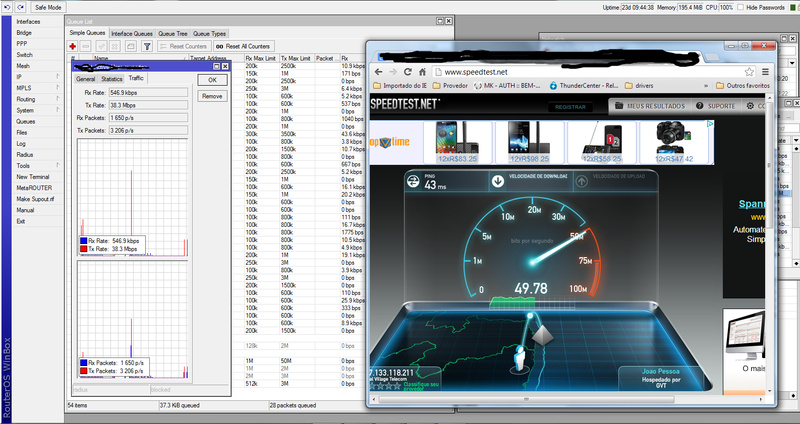Toggle the Safe Mode button
This screenshot has width=800, height=424.
[x=48, y=8]
